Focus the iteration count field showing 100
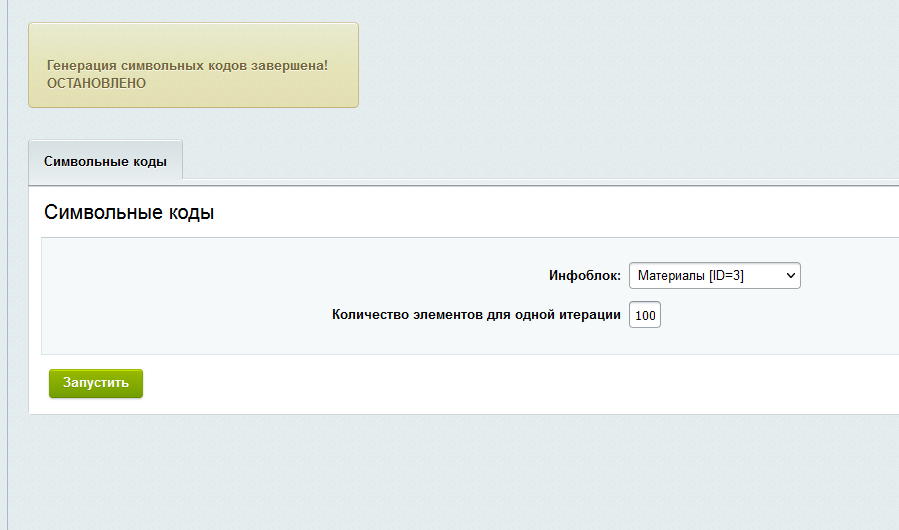The height and width of the screenshot is (530, 899). click(645, 316)
